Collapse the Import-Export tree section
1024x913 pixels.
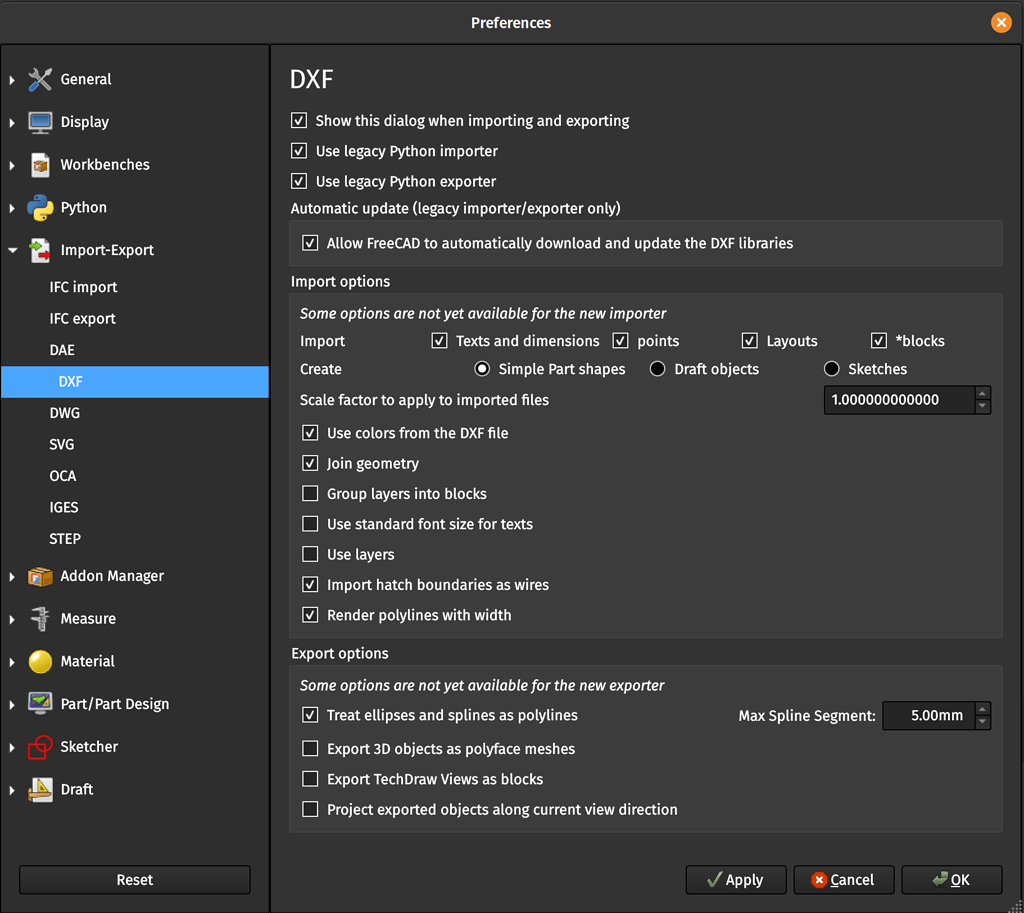tap(13, 251)
